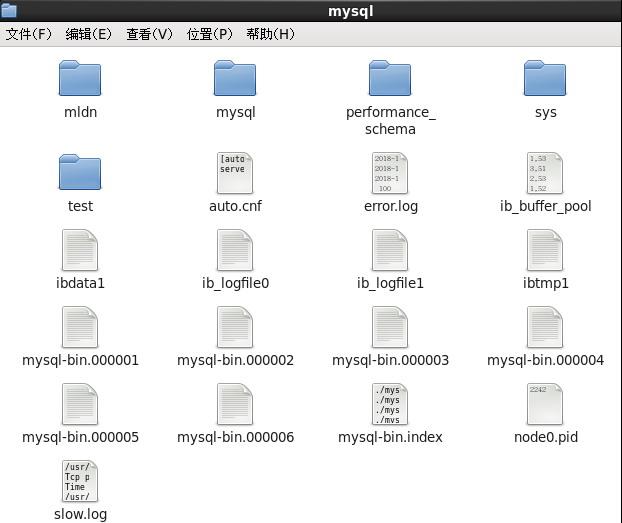This screenshot has height=523, width=622.
Task: Select the ibdata1 file icon
Action: [x=80, y=250]
